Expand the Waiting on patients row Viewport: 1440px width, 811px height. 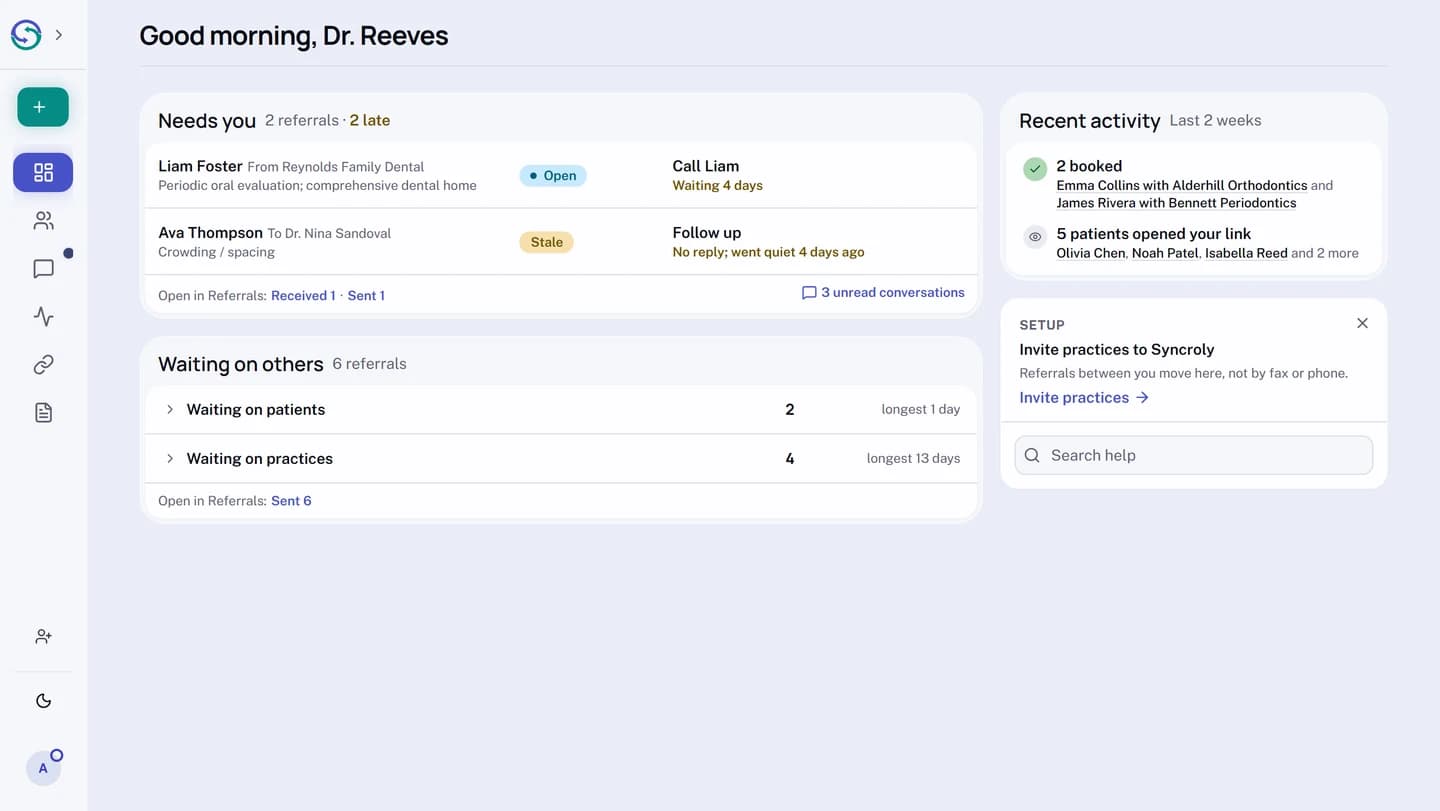click(561, 410)
